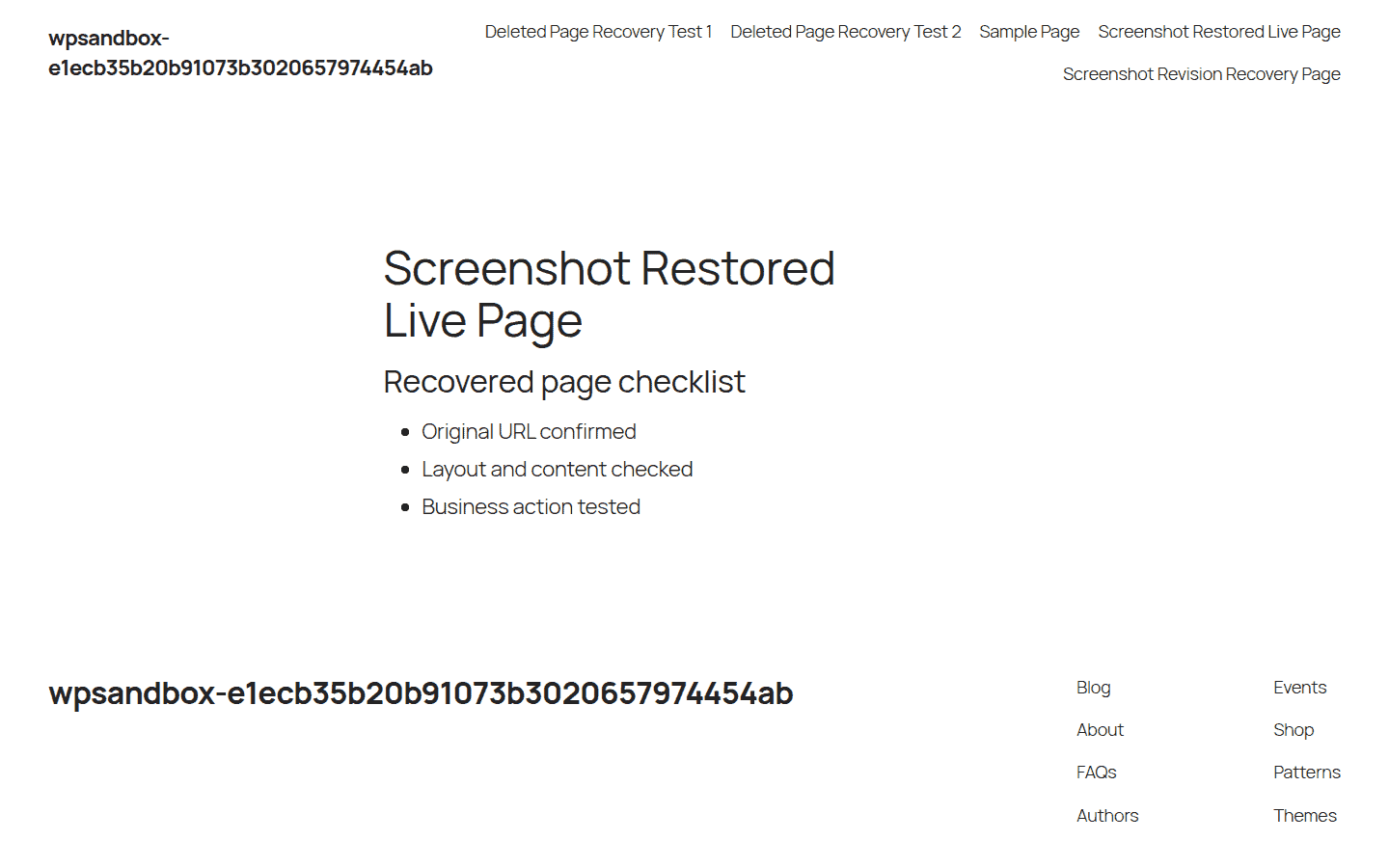Open the Authors footer link

pyautogui.click(x=1107, y=816)
